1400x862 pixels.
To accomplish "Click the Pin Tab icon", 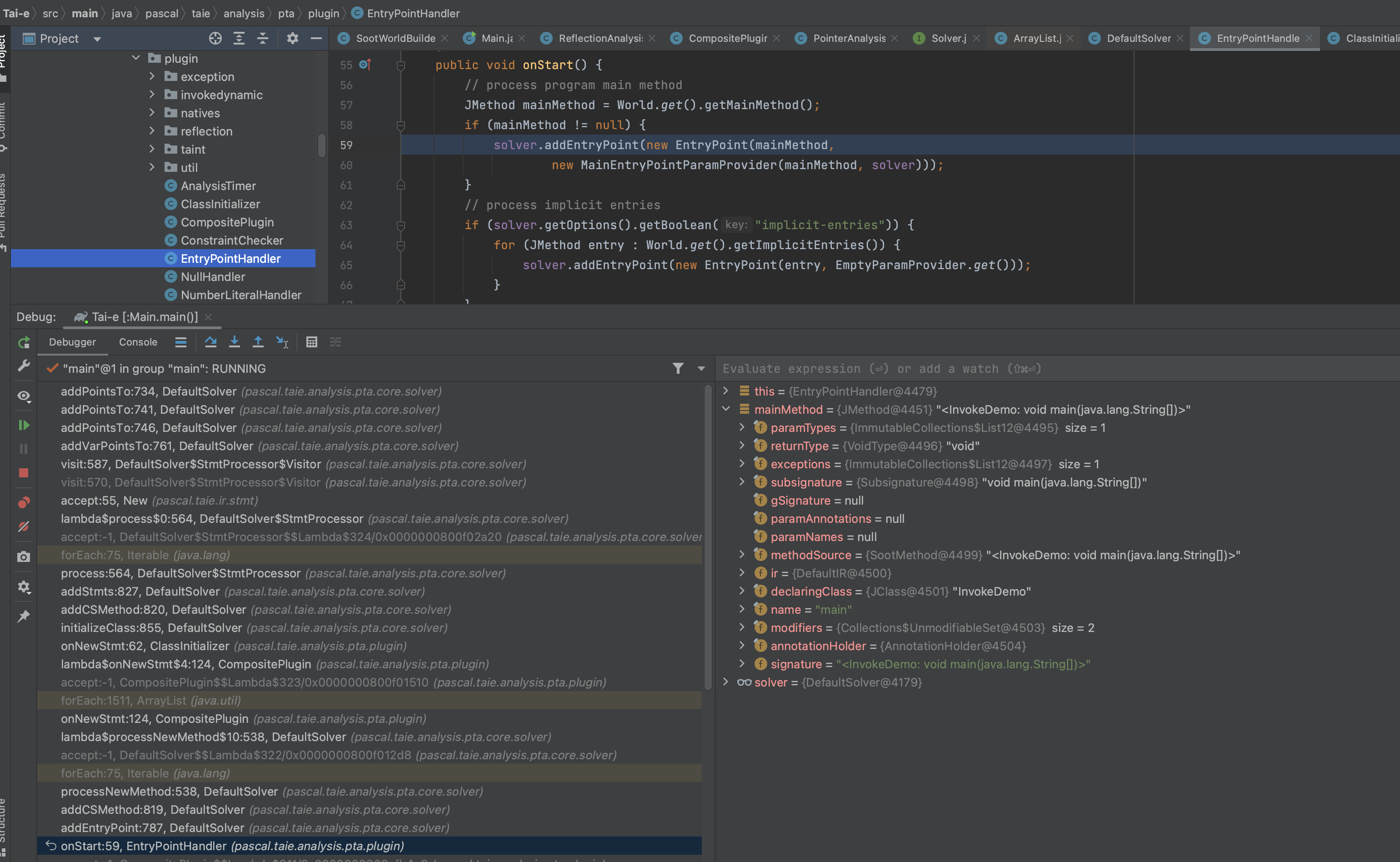I will pyautogui.click(x=23, y=616).
